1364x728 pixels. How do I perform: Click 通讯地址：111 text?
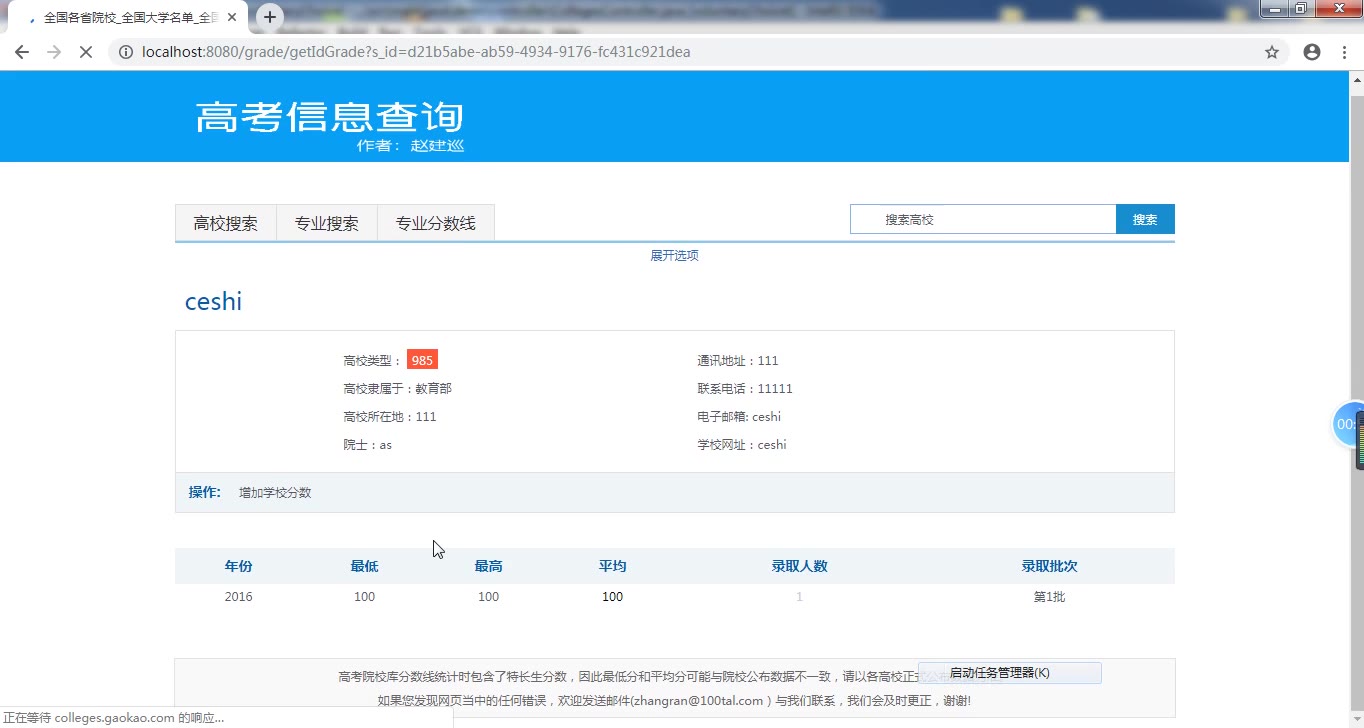(x=737, y=361)
